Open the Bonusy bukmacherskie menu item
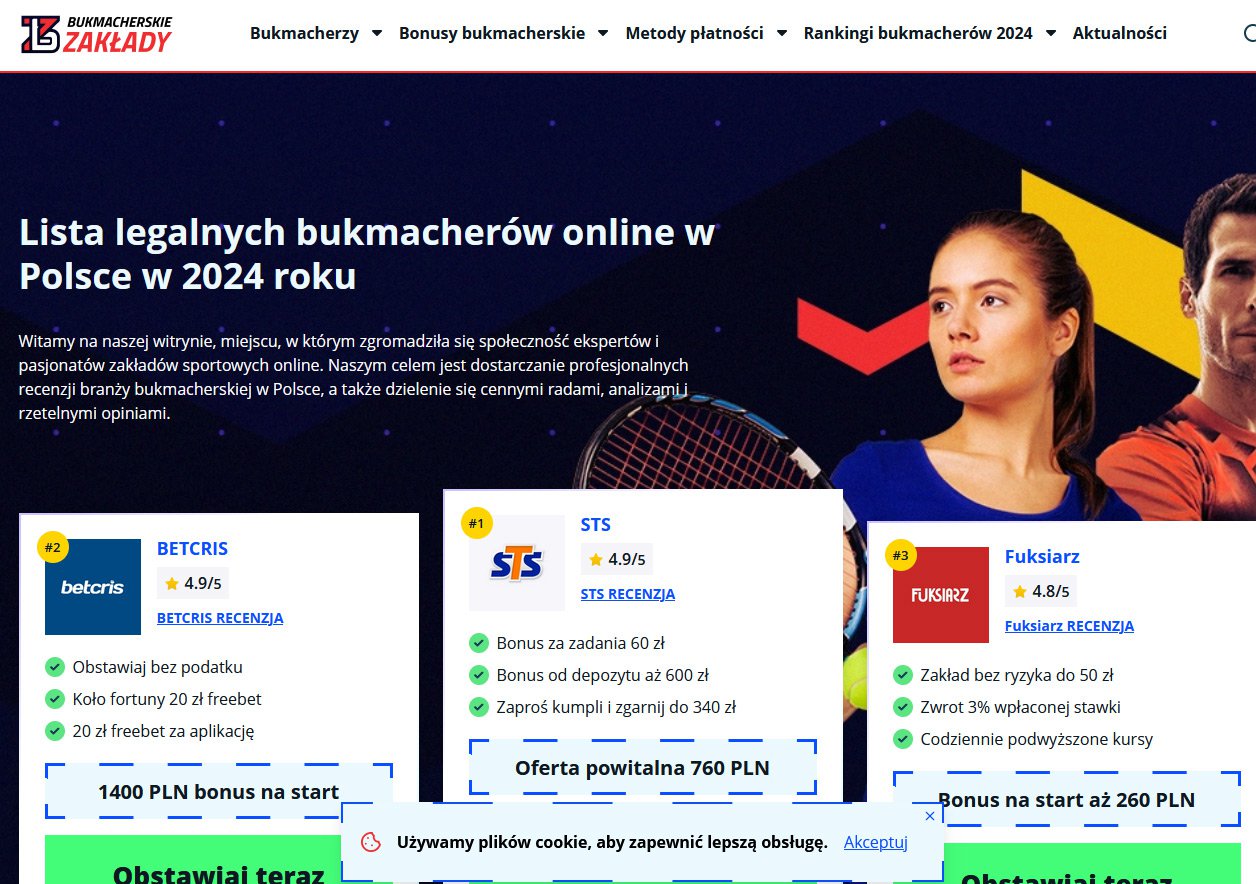 [492, 33]
